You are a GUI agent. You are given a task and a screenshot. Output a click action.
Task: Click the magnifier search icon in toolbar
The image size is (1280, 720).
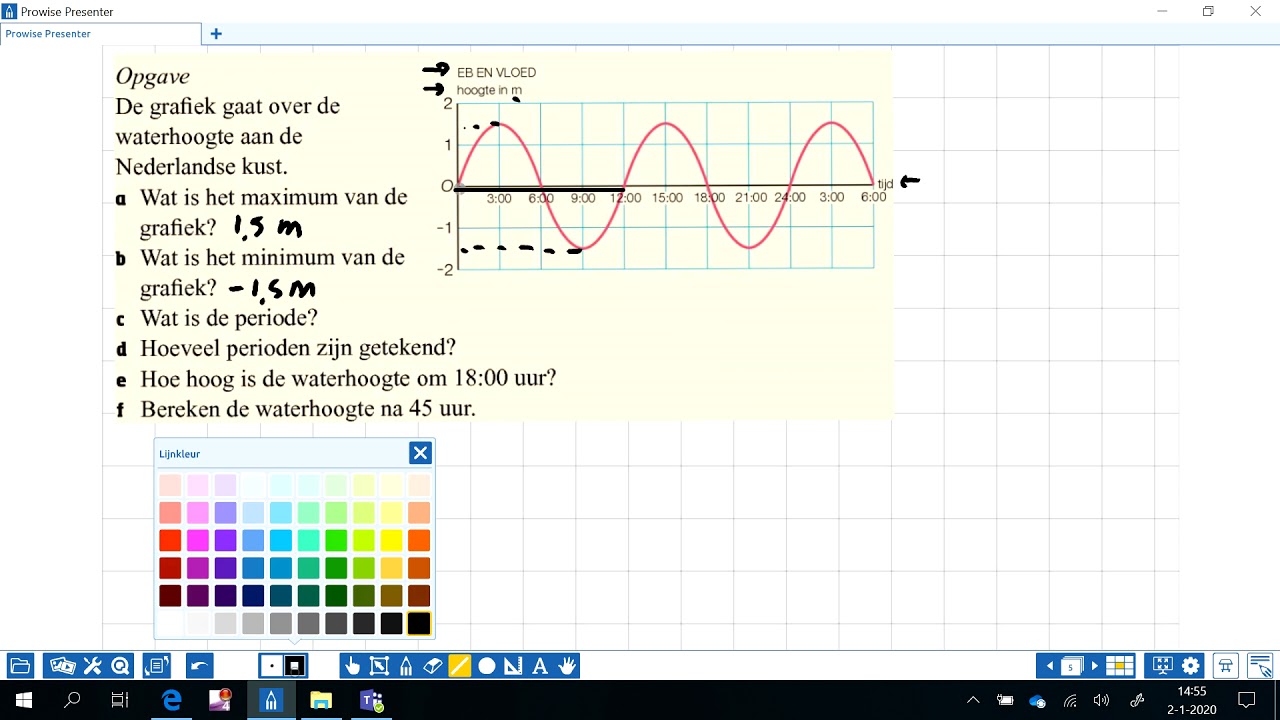pyautogui.click(x=121, y=666)
